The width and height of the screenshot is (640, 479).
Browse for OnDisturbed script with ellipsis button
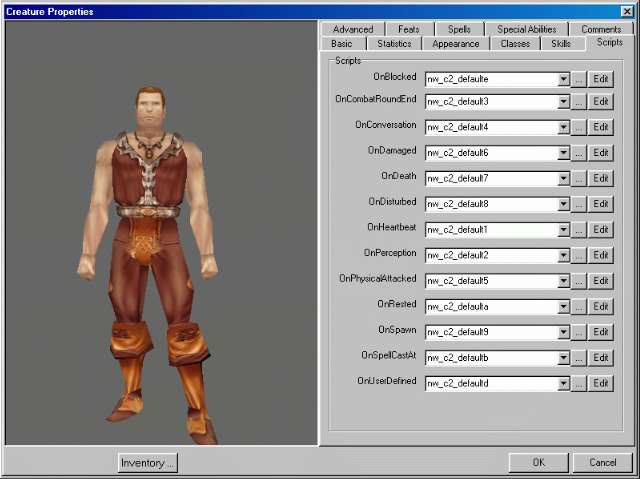[578, 204]
